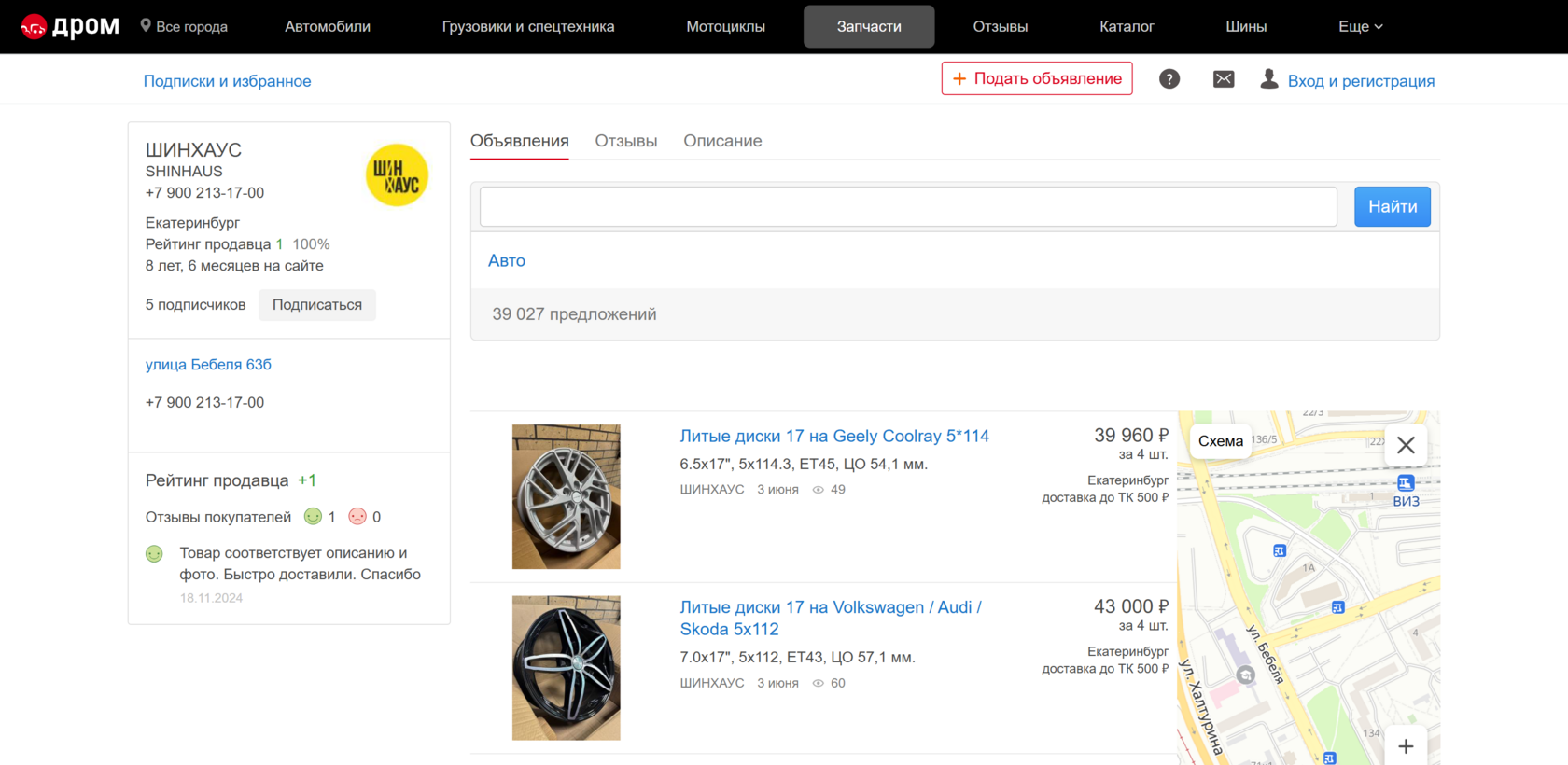
Task: Open Грузовики и спецтехника section
Action: (528, 26)
